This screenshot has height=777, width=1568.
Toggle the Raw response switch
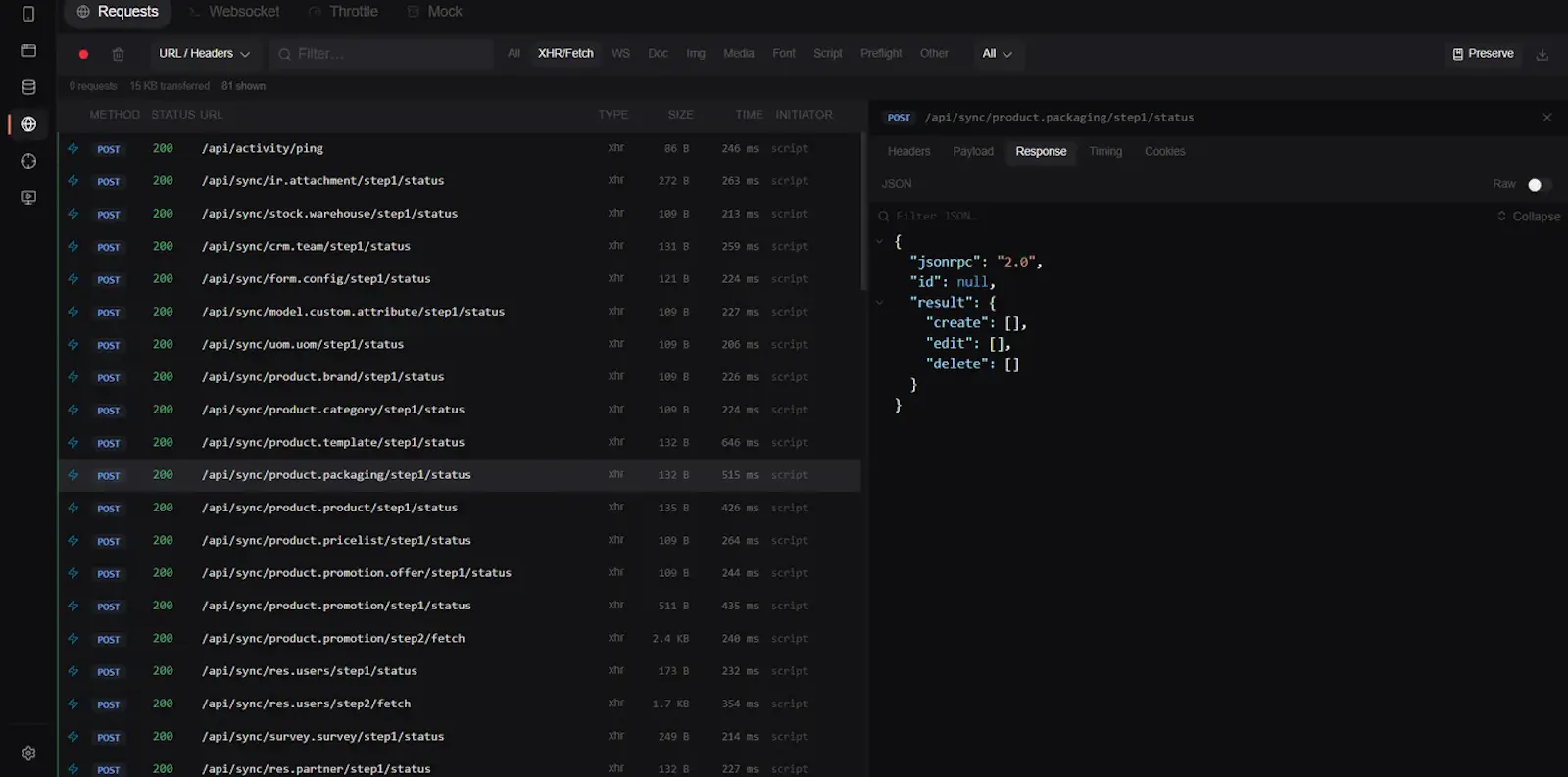(x=1539, y=185)
